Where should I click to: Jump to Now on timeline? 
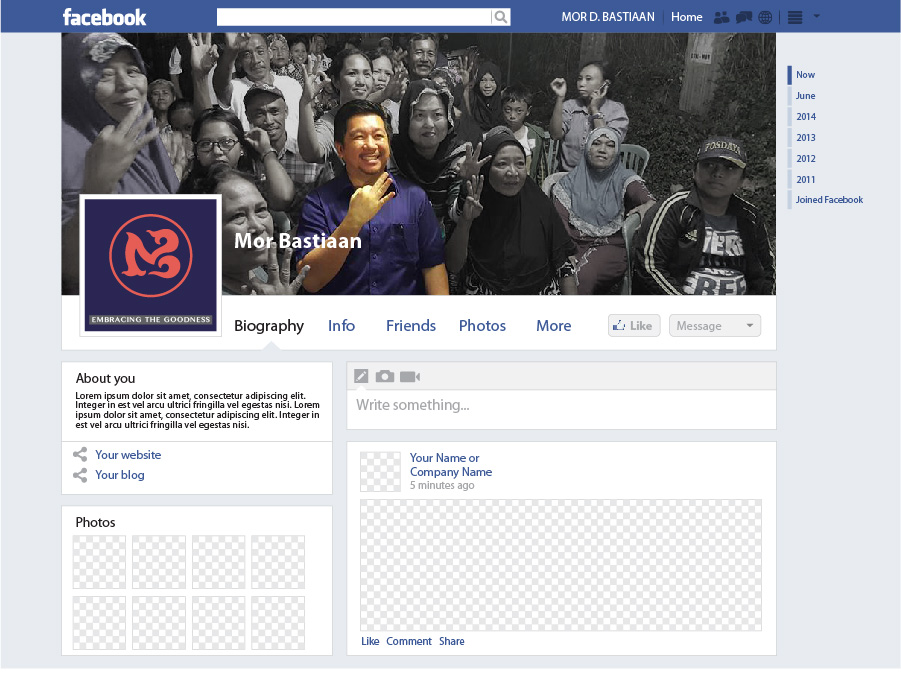pos(805,75)
